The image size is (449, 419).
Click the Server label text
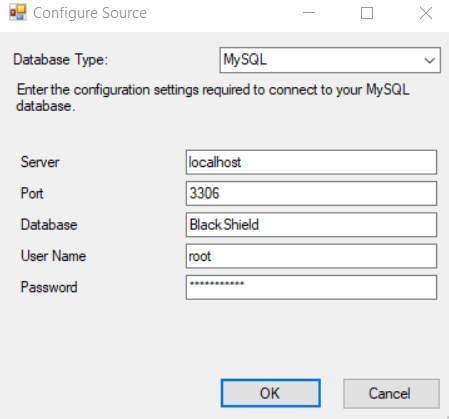(40, 162)
